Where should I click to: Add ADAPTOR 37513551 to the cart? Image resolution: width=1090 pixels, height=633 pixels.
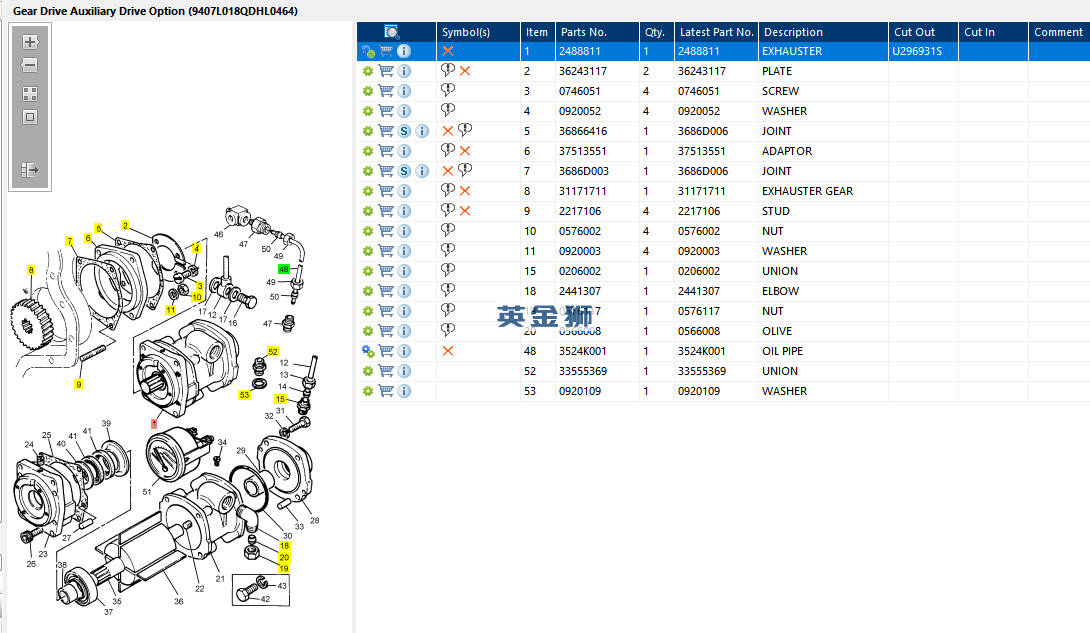(x=386, y=151)
